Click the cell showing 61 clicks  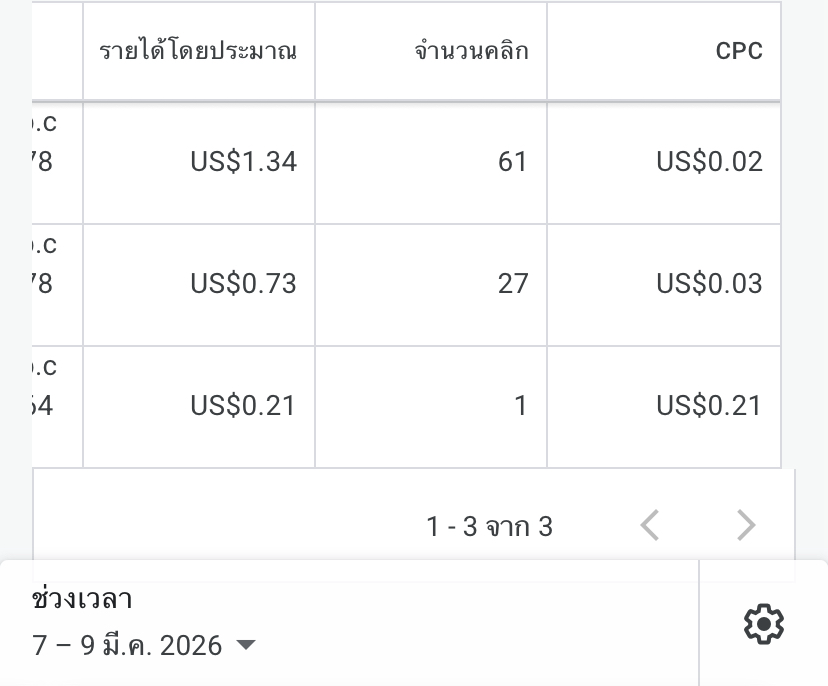[x=512, y=162]
